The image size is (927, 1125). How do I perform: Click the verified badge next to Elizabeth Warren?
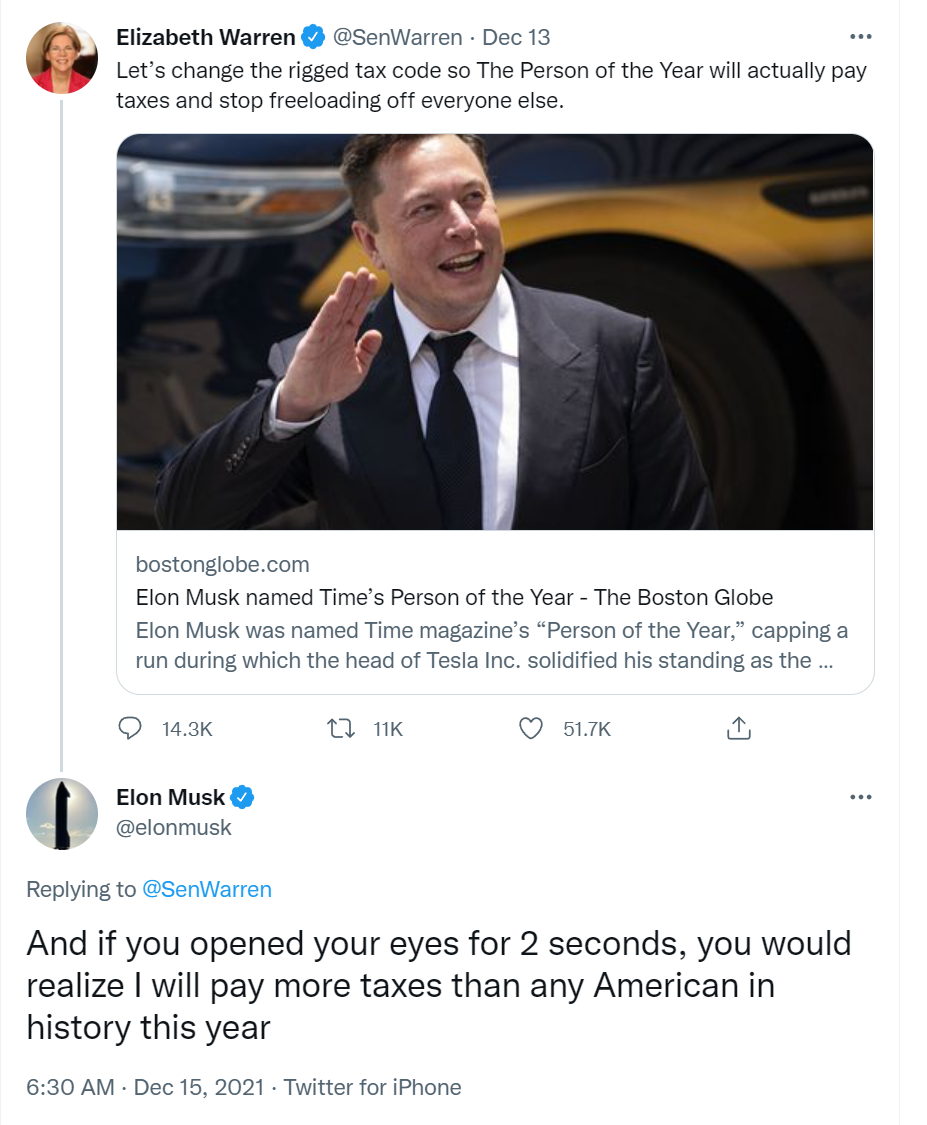click(311, 36)
